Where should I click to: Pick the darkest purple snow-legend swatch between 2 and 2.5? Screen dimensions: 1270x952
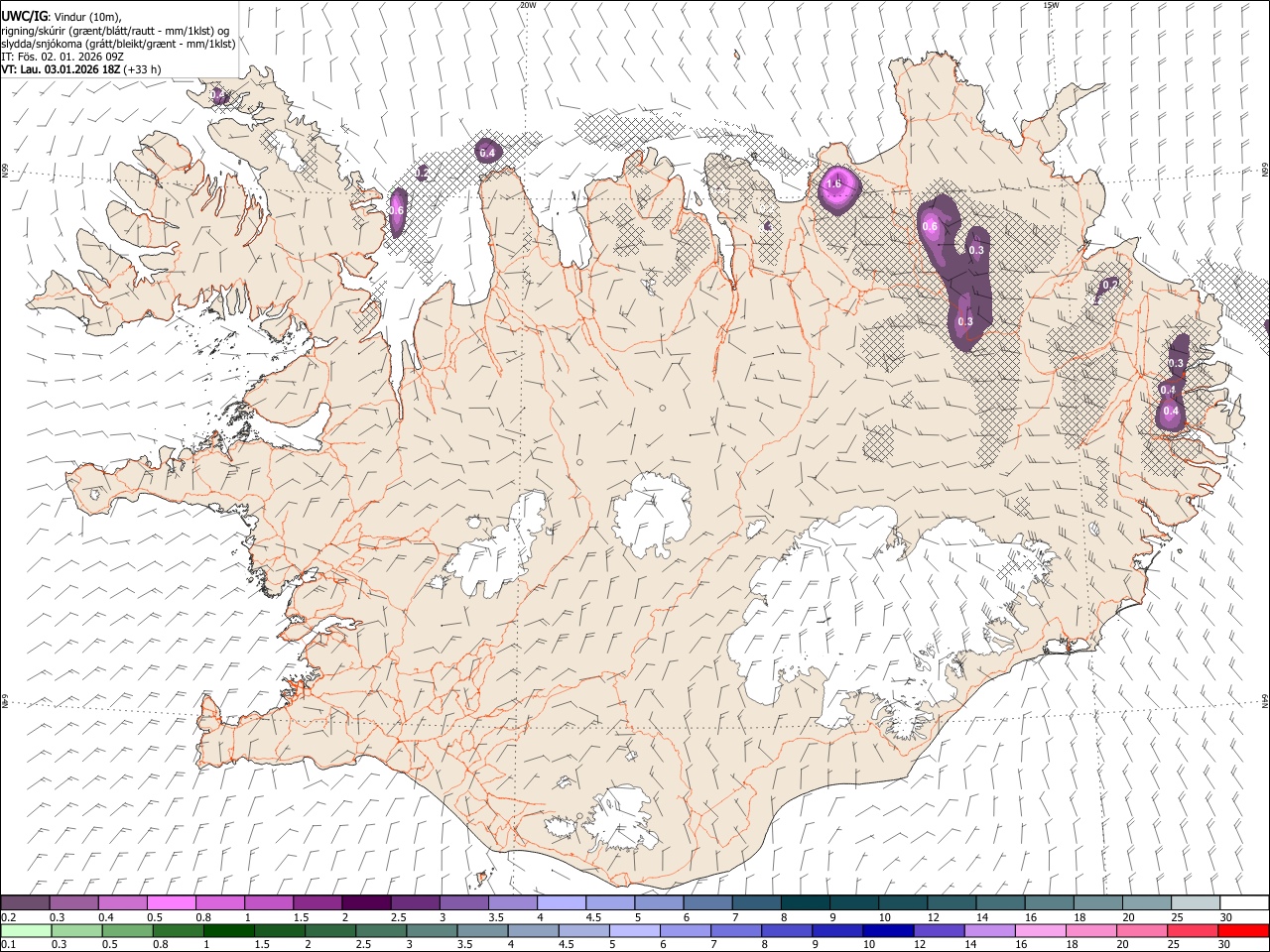[366, 903]
